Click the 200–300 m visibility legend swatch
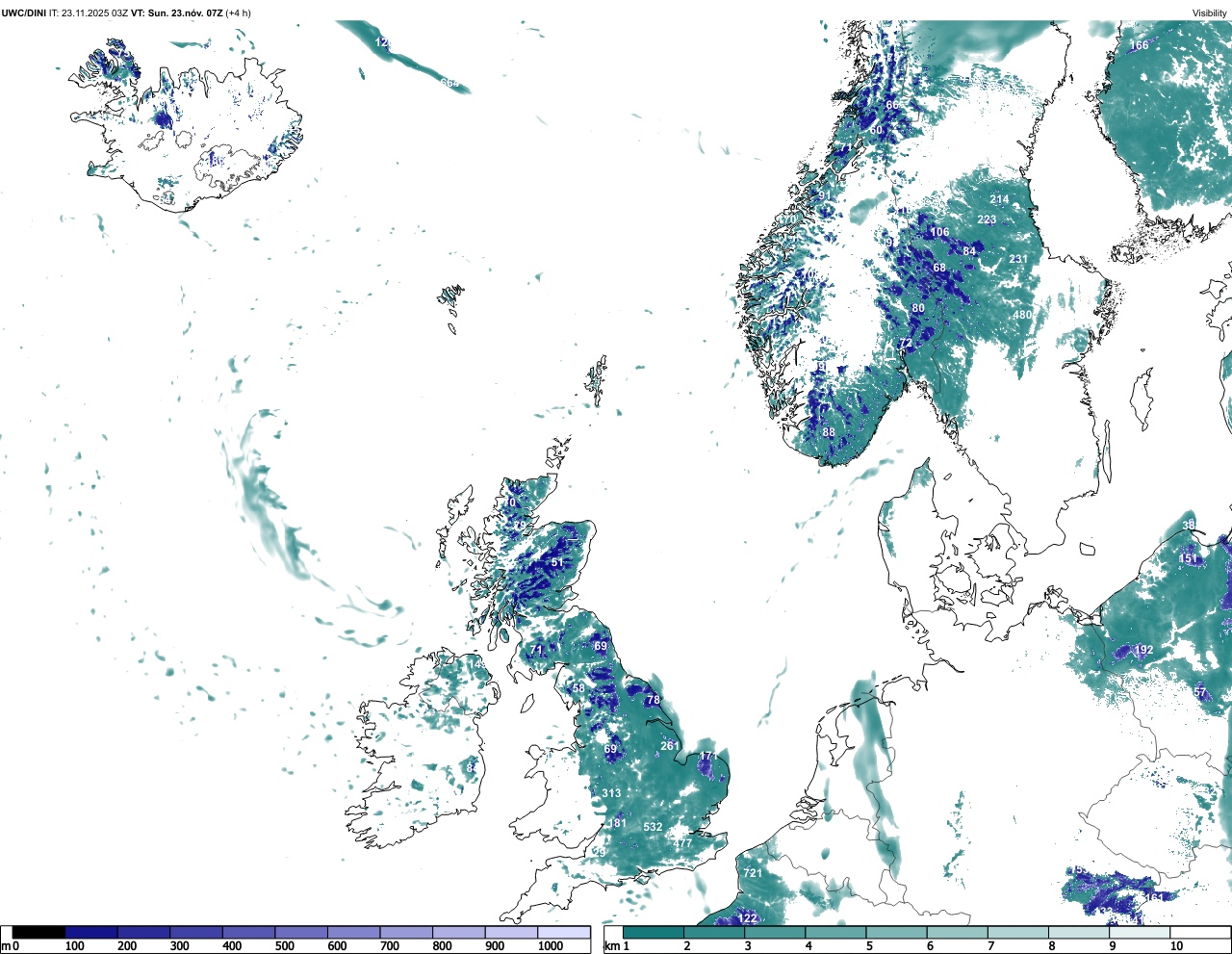1232x954 pixels. tap(144, 932)
